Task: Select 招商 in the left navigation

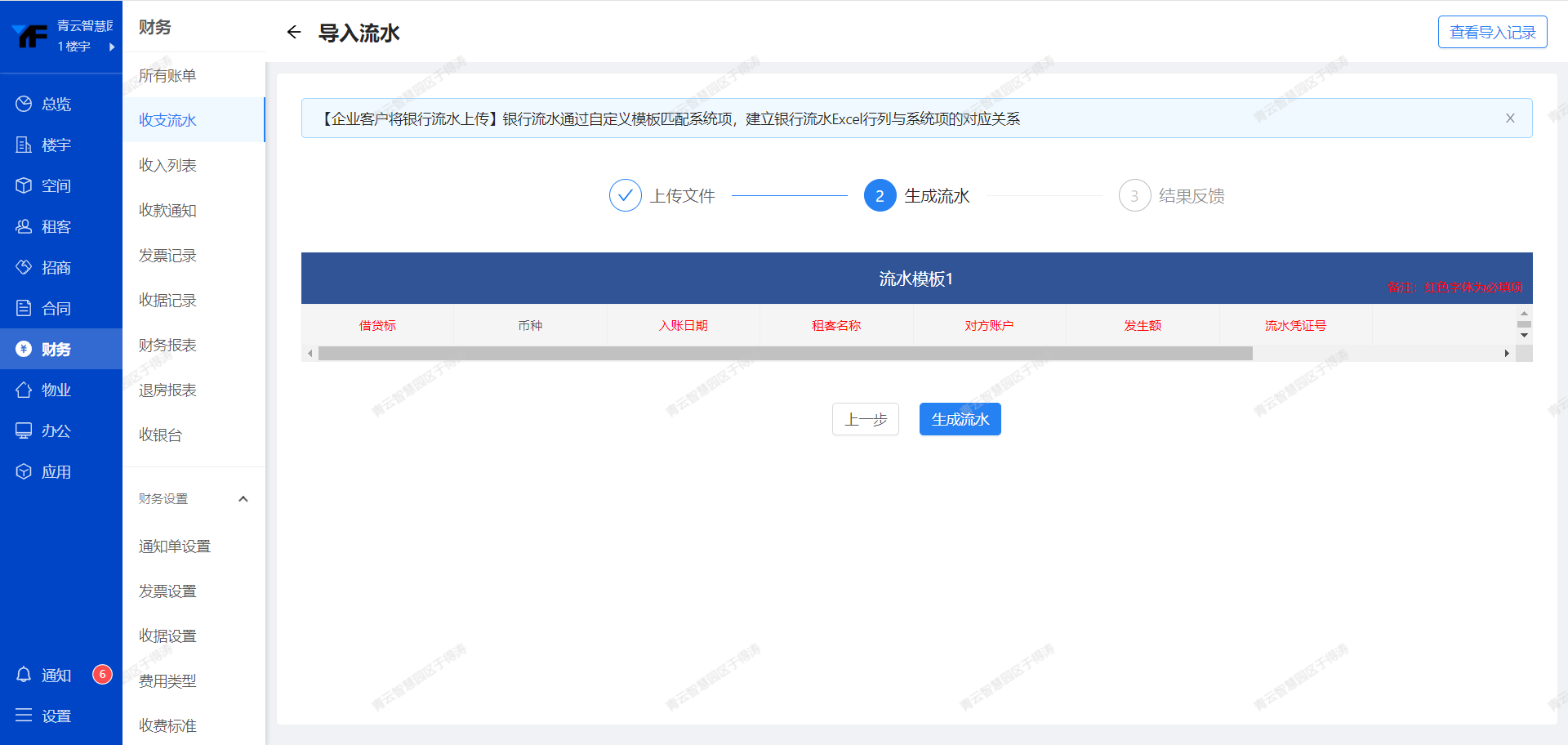Action: point(56,268)
